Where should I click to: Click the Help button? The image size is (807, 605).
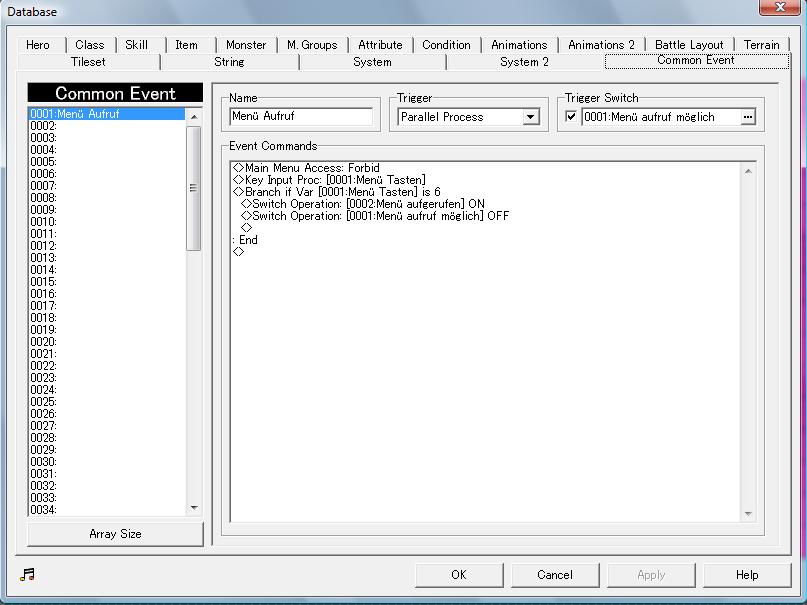pos(746,575)
